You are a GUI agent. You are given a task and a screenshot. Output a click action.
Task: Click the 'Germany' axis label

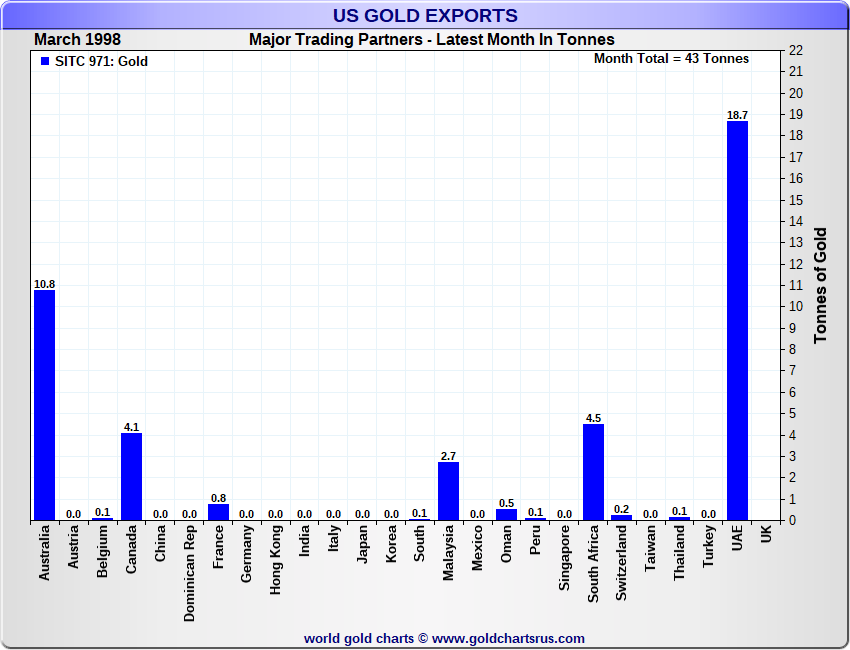pos(247,554)
